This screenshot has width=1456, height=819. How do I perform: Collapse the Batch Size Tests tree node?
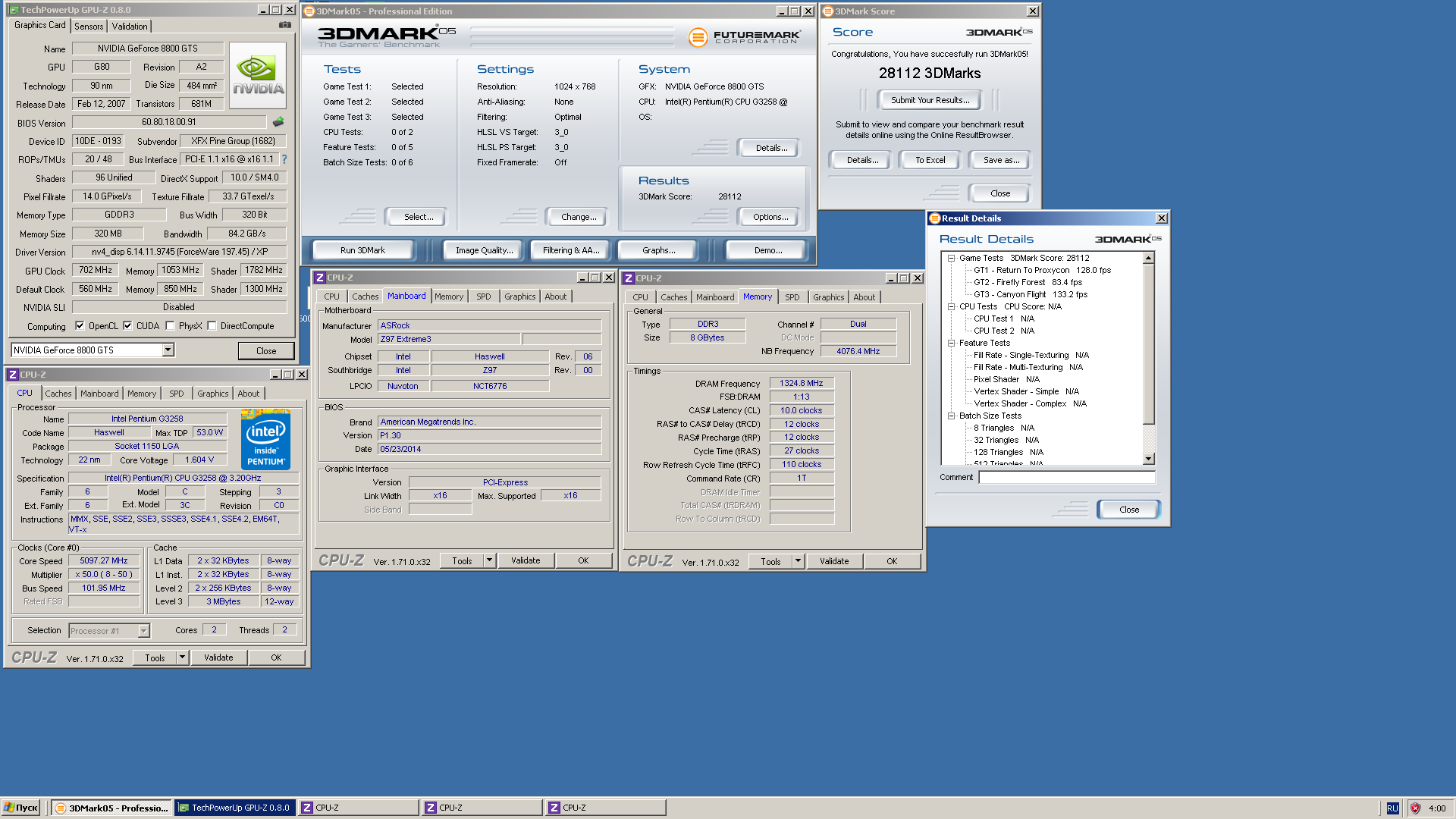point(951,416)
